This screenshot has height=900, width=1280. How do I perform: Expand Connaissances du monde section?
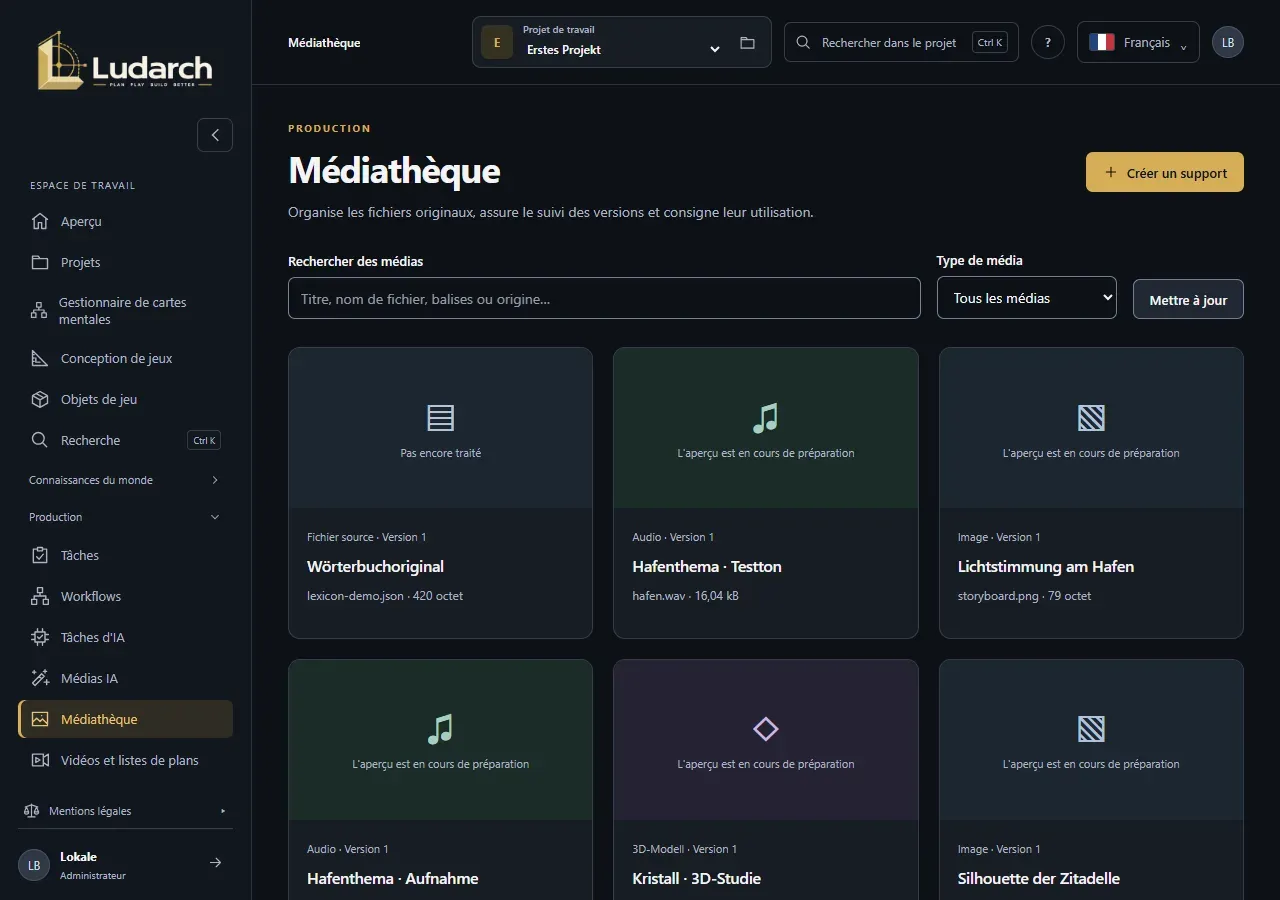[125, 480]
